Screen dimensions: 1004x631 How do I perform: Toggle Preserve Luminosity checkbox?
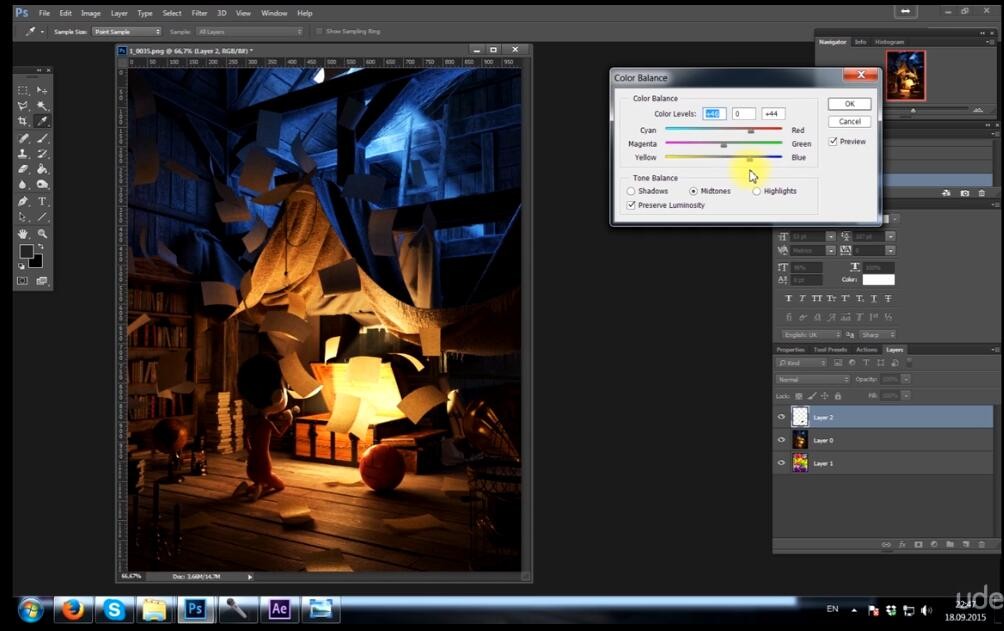[x=631, y=205]
